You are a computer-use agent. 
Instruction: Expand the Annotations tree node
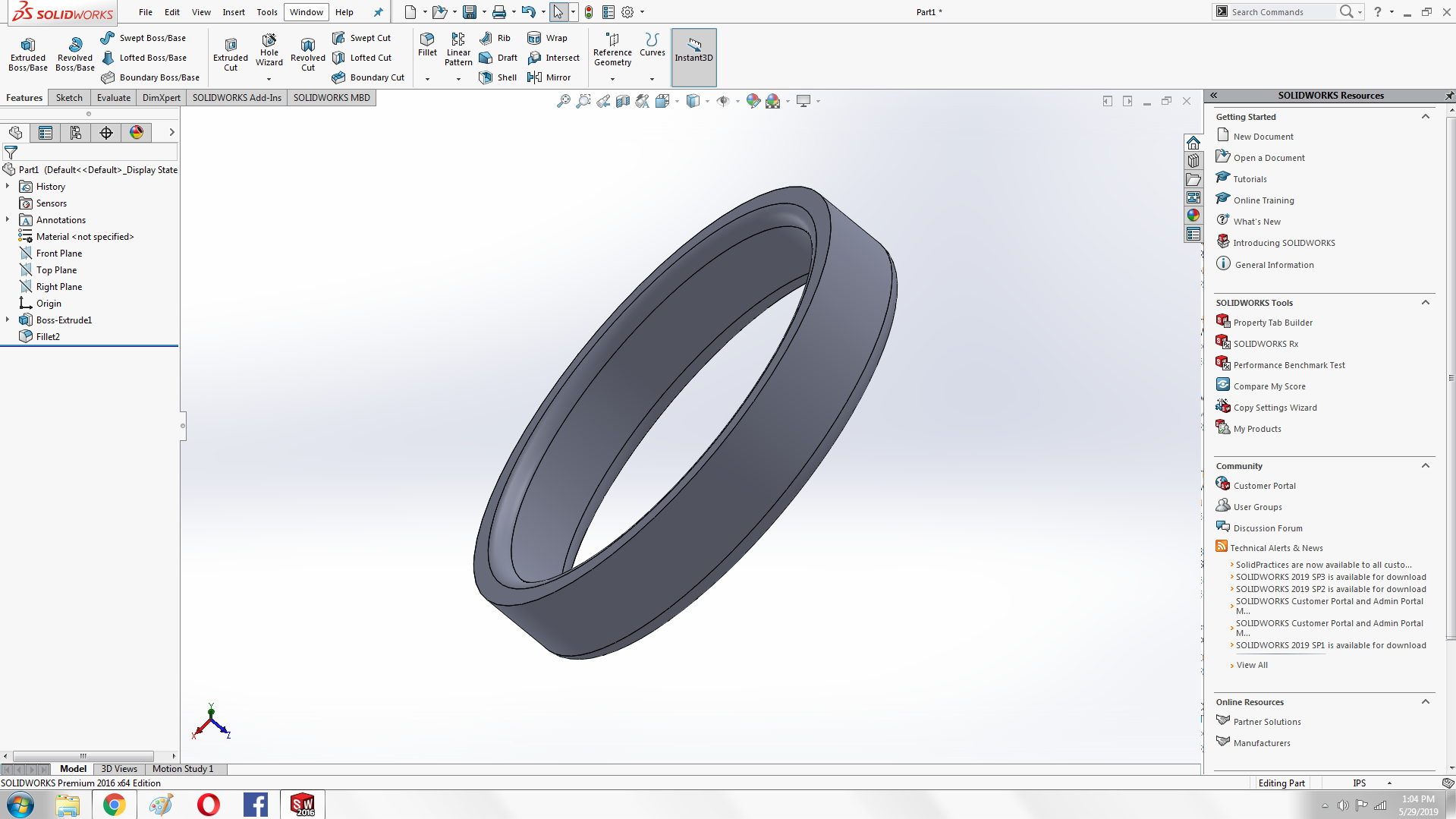(8, 220)
